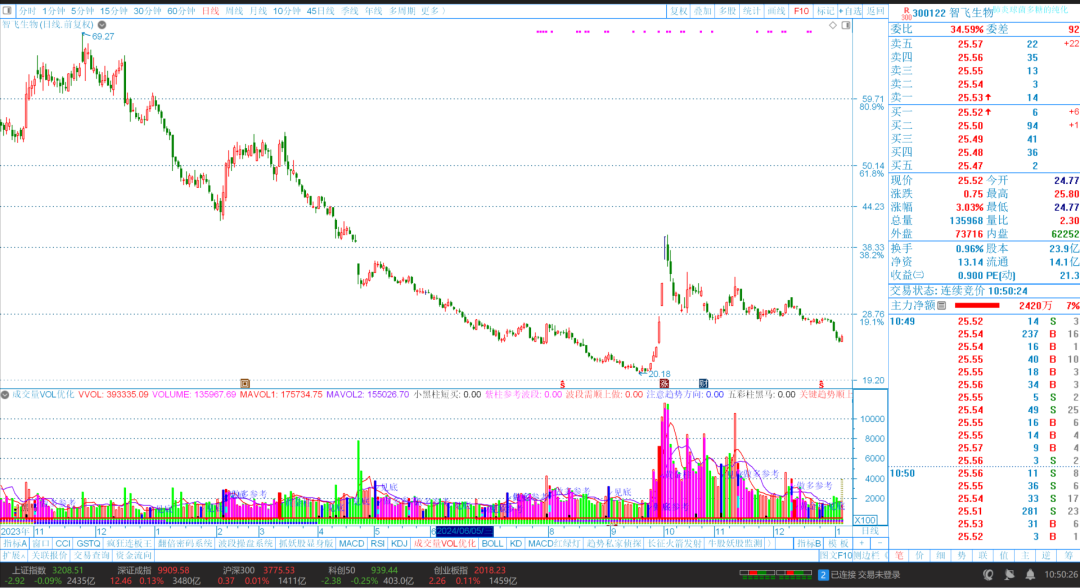The height and width of the screenshot is (588, 1080).
Task: Activate the 画线 drawing tool
Action: [x=776, y=11]
